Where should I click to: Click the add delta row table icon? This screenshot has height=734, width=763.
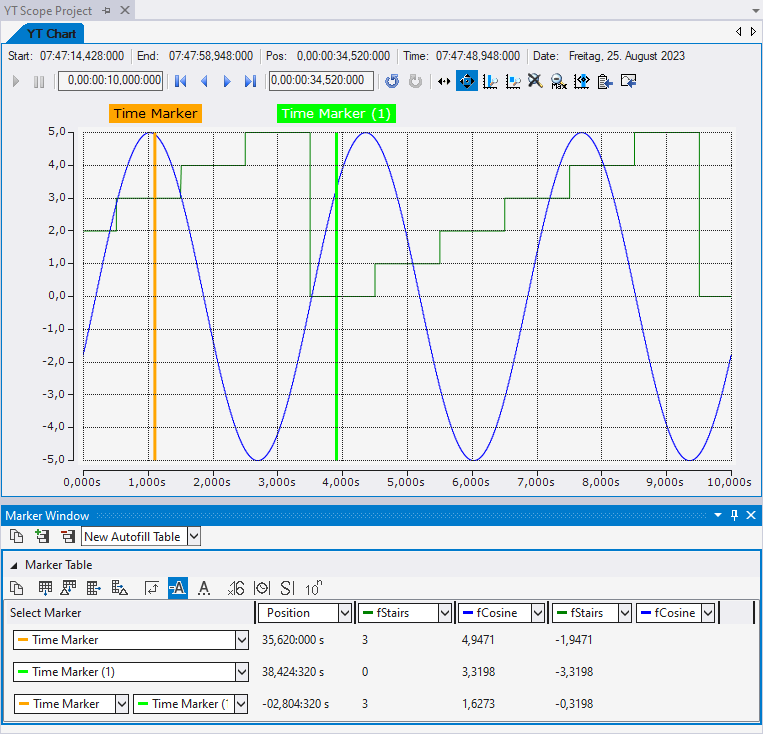pos(68,588)
